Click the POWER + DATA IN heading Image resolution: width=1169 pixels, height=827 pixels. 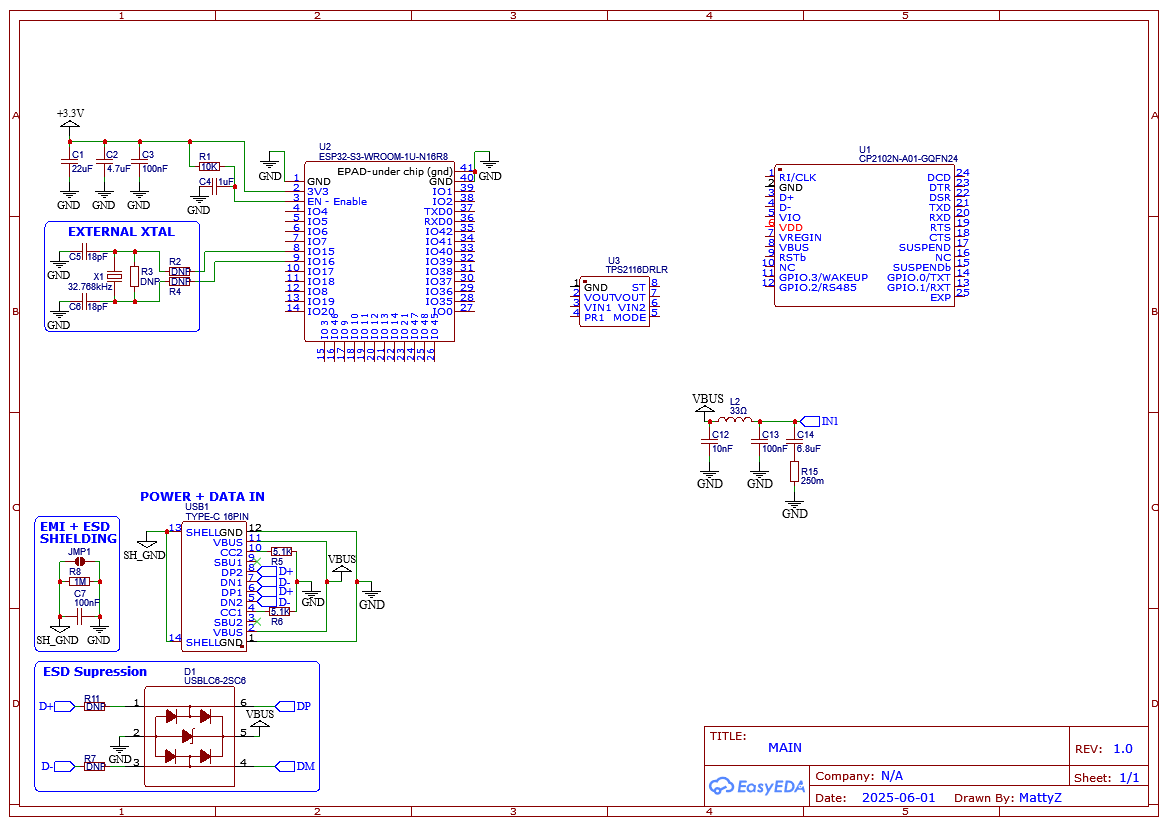[202, 497]
